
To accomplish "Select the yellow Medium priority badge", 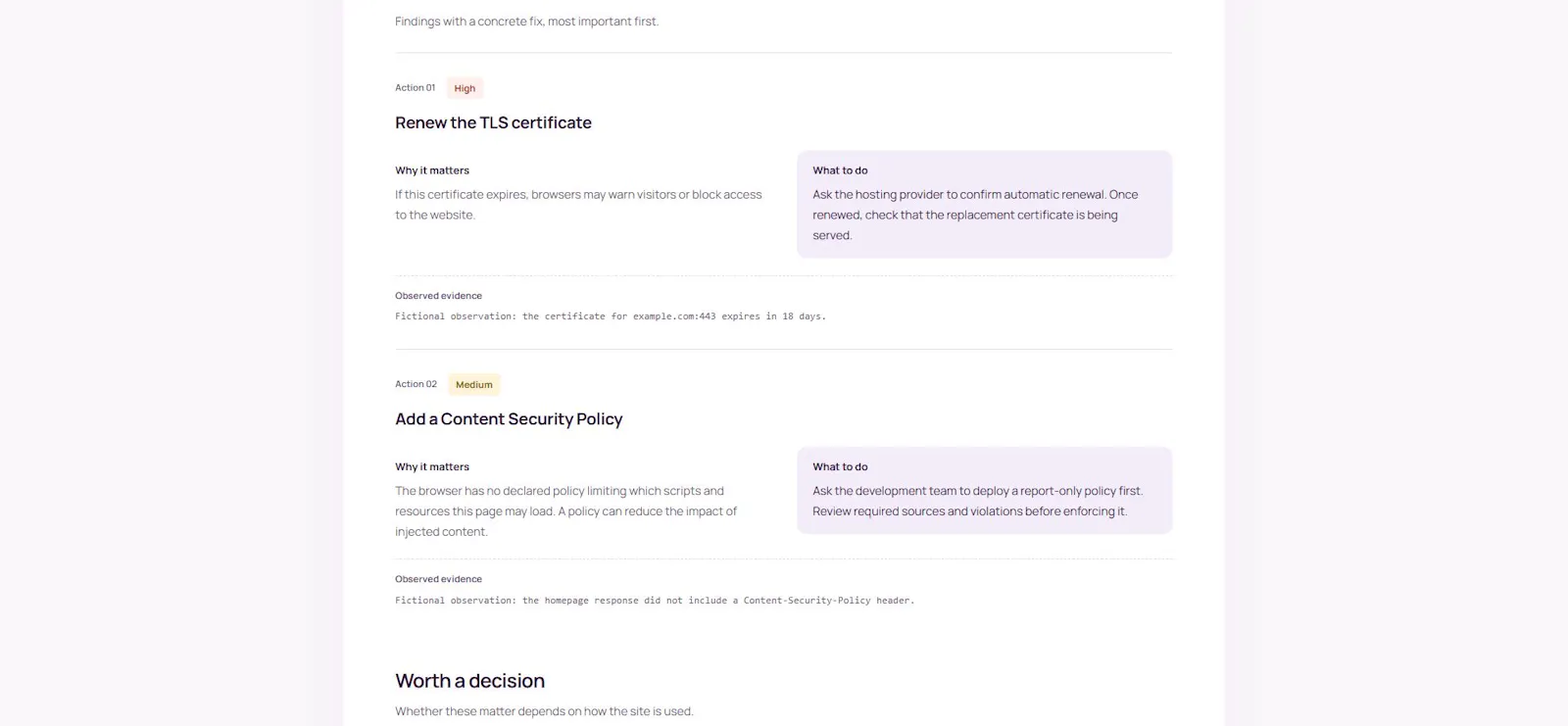I will 474,385.
